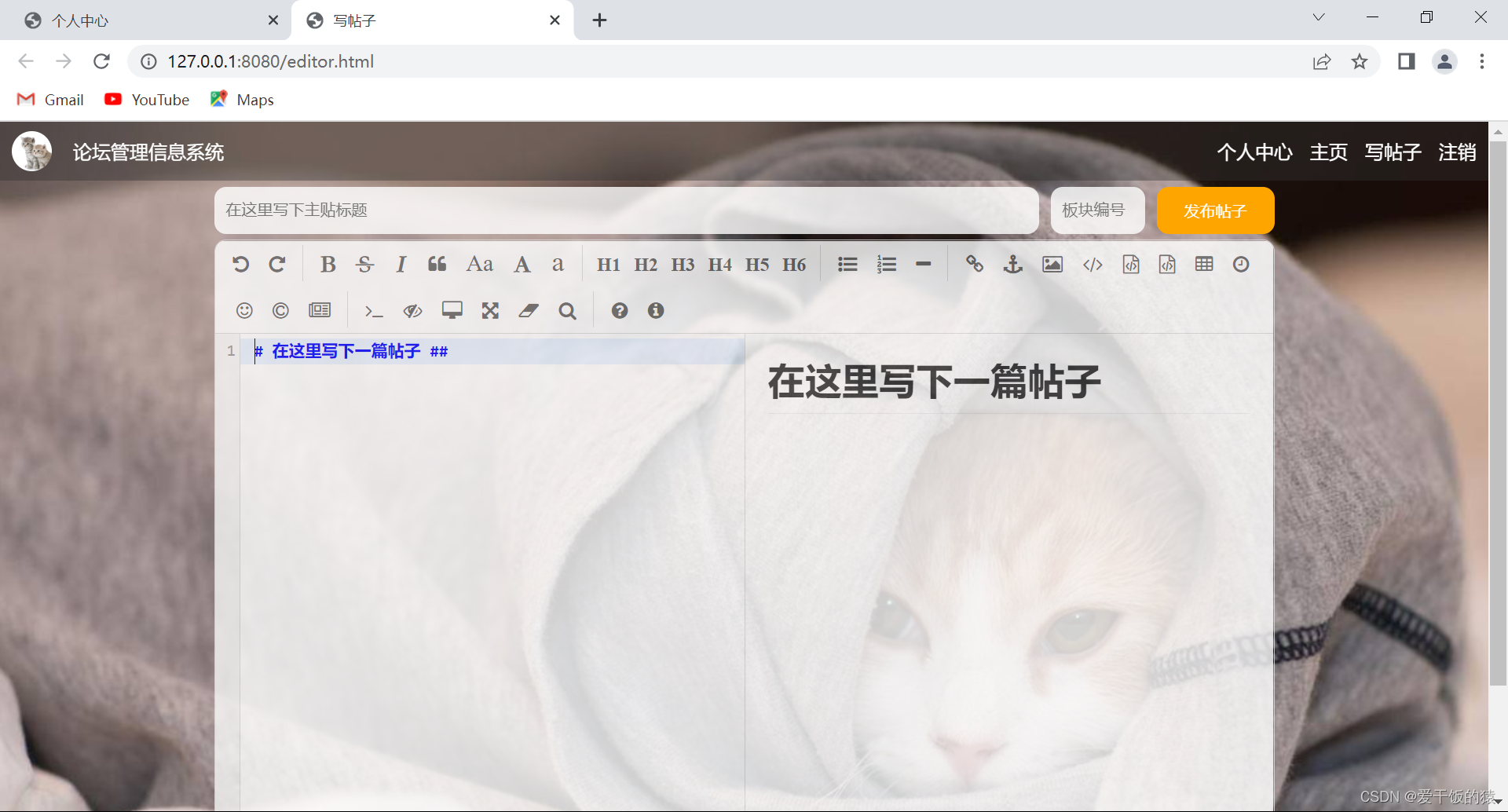1508x812 pixels.
Task: Toggle the live preview eye-slash icon
Action: [x=412, y=311]
